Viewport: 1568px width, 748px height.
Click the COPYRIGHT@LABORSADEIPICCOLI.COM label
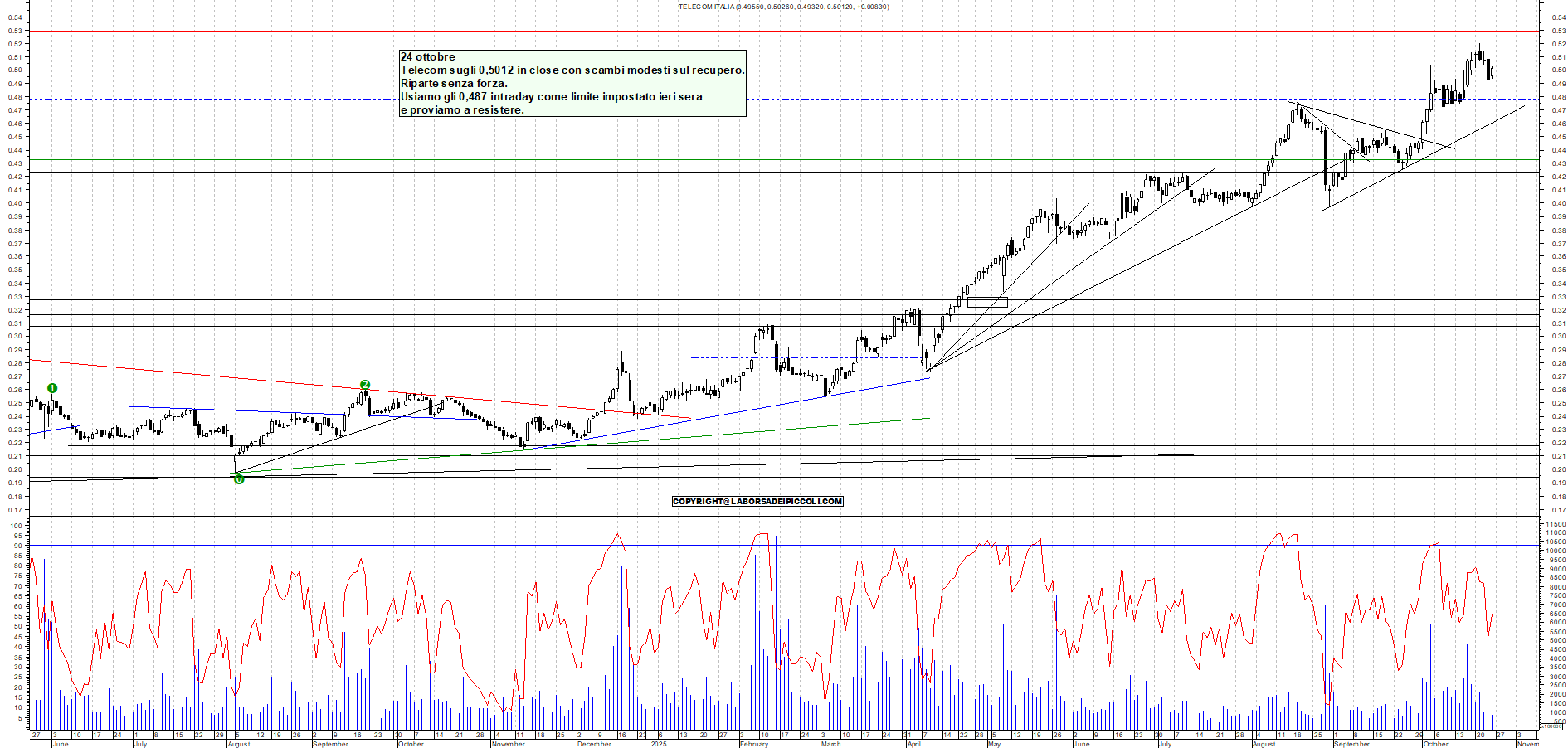point(757,501)
